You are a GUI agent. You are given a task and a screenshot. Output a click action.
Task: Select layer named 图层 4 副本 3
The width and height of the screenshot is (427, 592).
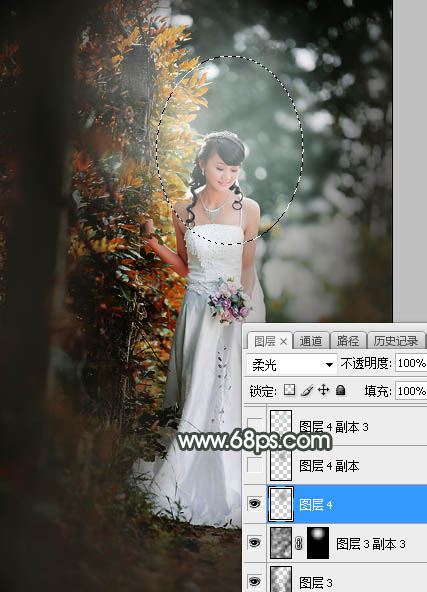tap(334, 427)
